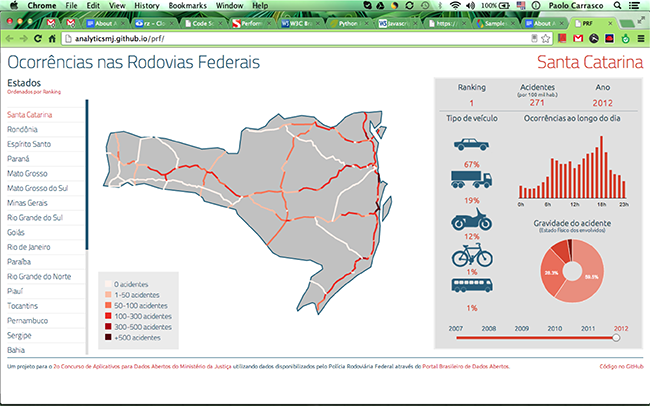This screenshot has height=406, width=650.
Task: Open the Código no GitHub link
Action: coord(620,367)
